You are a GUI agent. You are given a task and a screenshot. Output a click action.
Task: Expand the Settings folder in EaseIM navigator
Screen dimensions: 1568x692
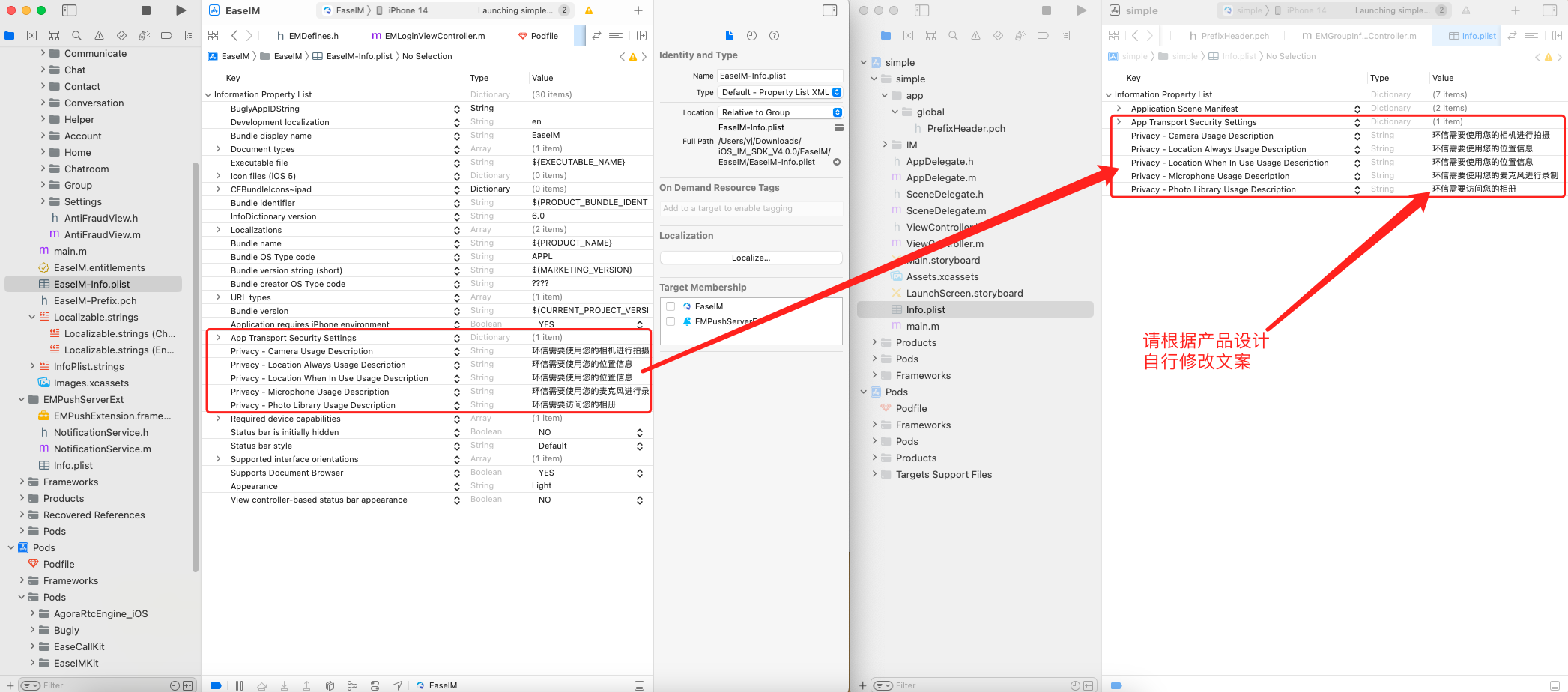[x=43, y=201]
